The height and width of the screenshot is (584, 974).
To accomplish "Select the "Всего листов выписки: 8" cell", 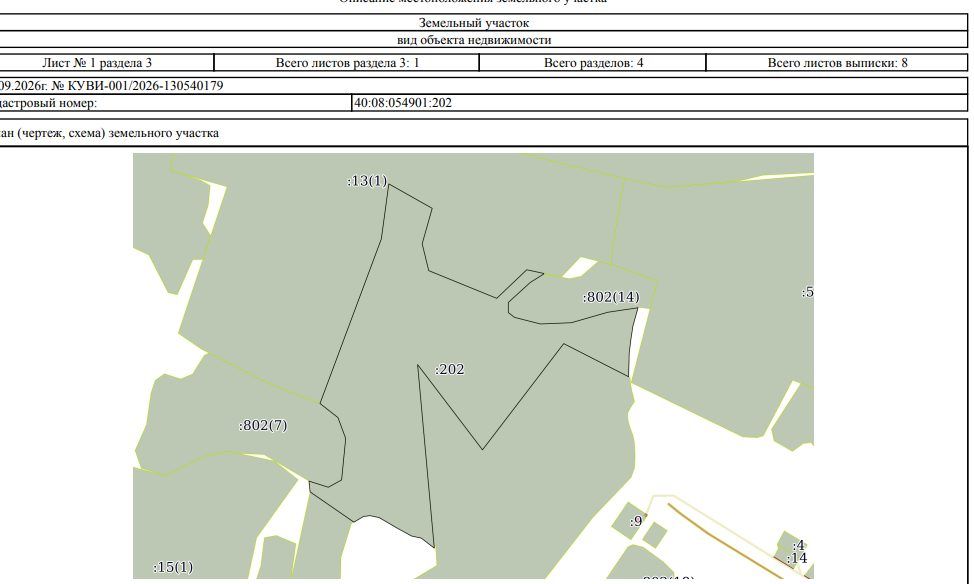I will pos(837,63).
